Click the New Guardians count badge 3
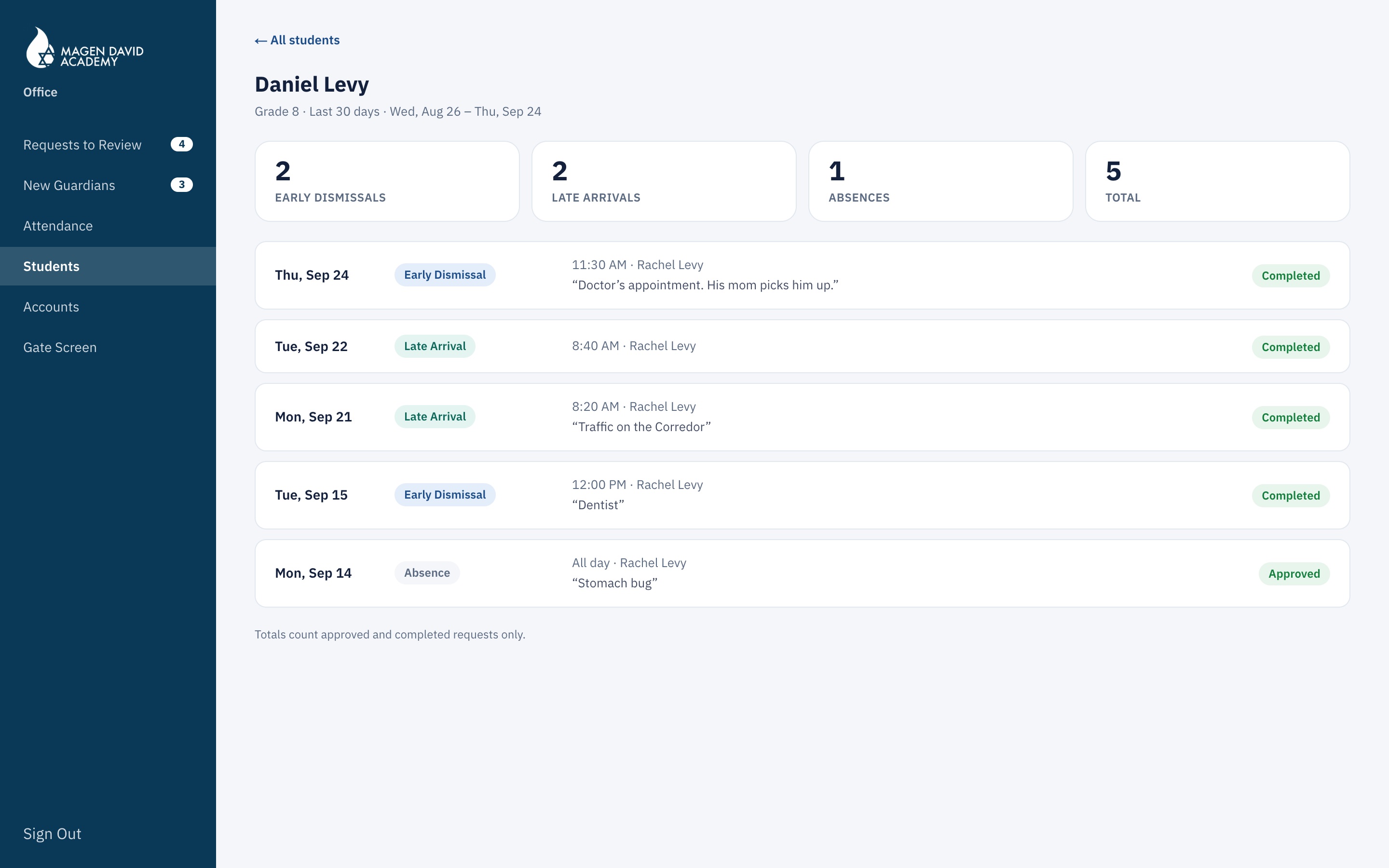 tap(181, 185)
